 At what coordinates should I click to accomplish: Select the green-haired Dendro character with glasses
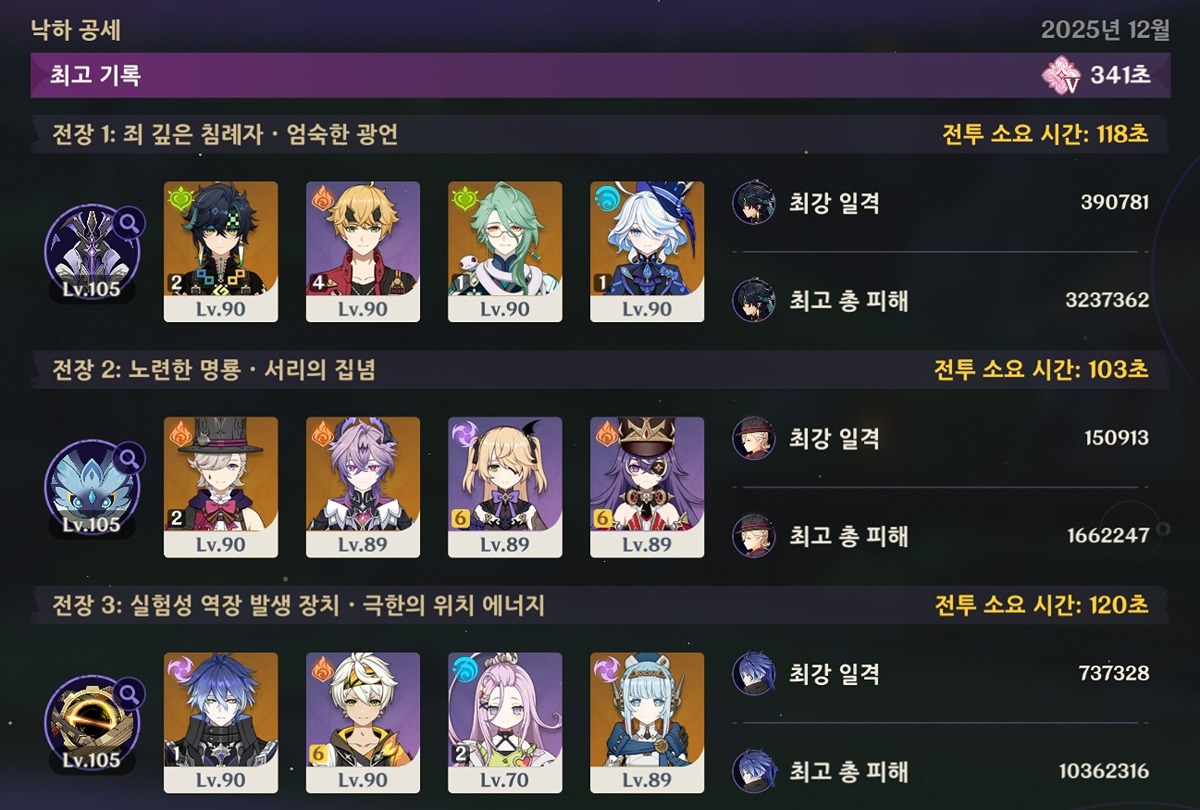(x=505, y=251)
